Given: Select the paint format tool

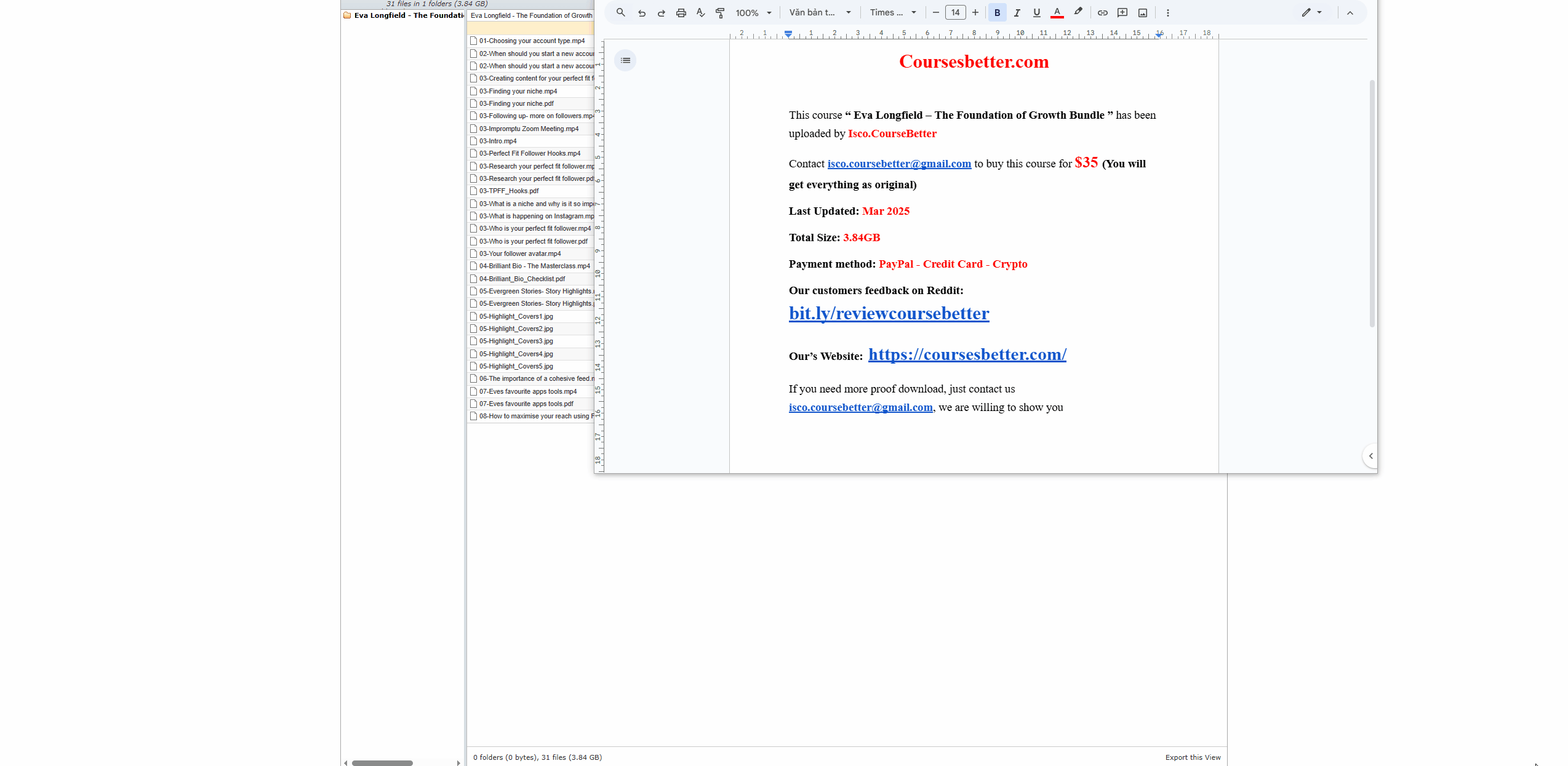Looking at the screenshot, I should click(720, 13).
